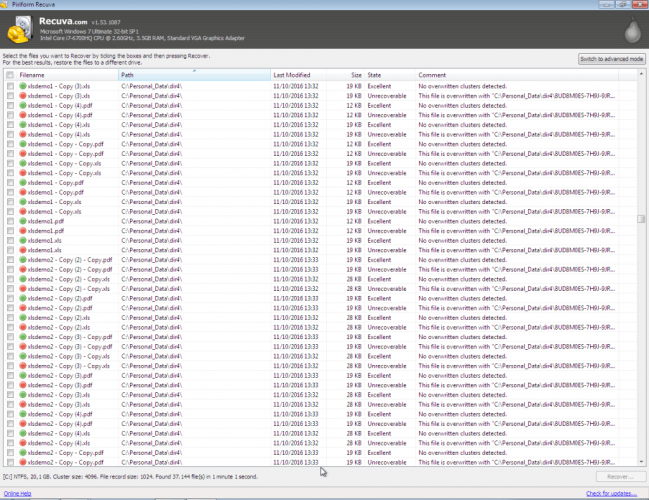This screenshot has width=649, height=500.
Task: Tick checkbox for Unrecoverable xlsdemo2 - Copy (2) - Copy.pdf
Action: point(10,269)
